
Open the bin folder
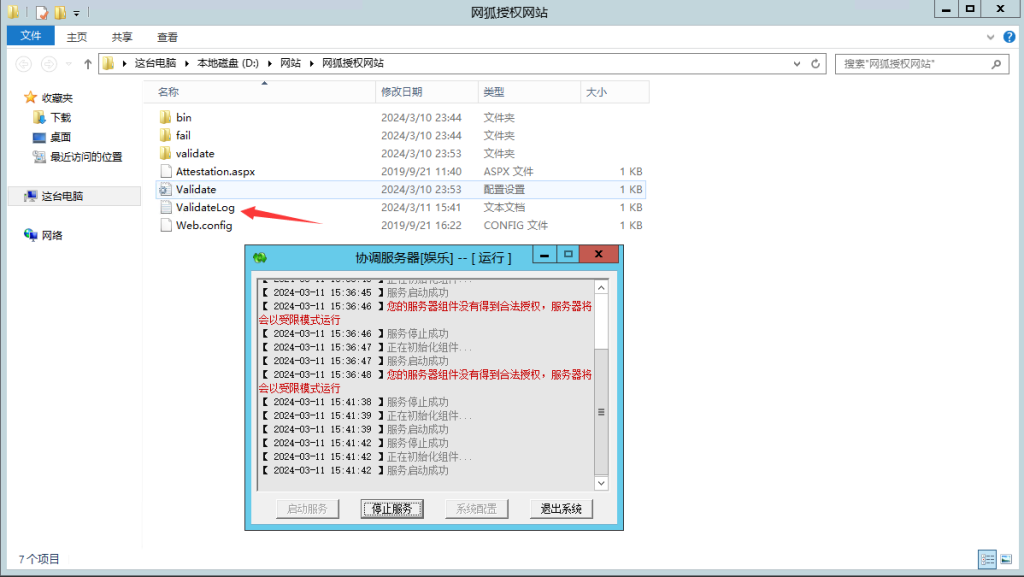coord(183,117)
